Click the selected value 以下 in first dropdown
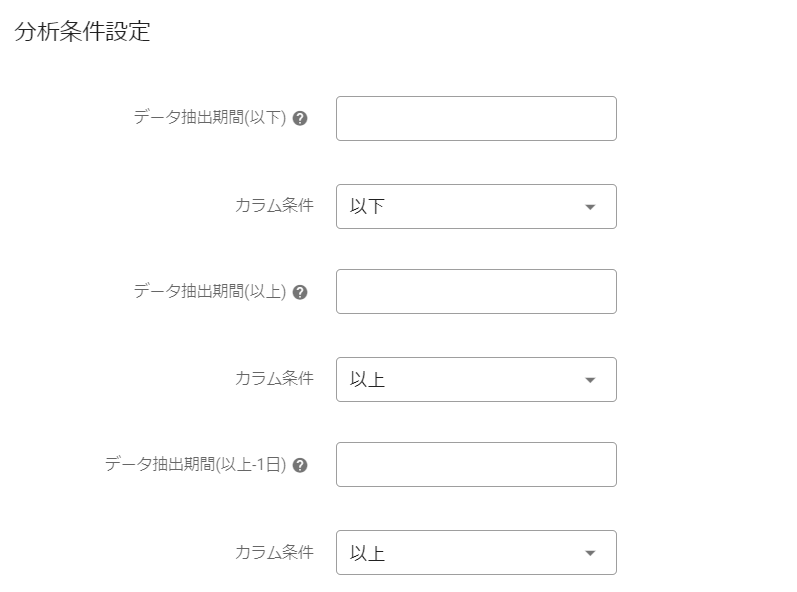Viewport: 797px width, 592px height. tap(367, 207)
